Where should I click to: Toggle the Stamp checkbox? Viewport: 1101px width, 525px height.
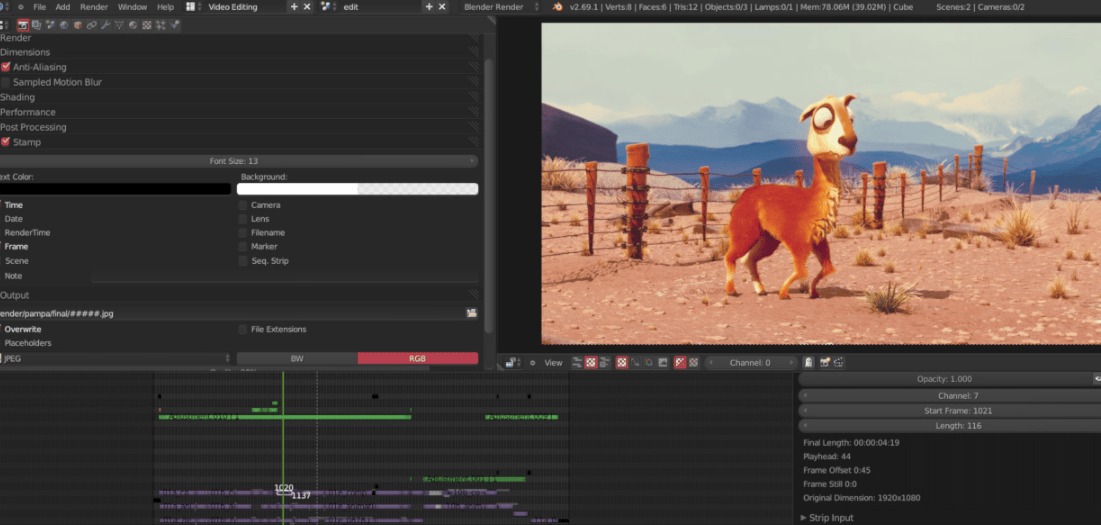pyautogui.click(x=6, y=142)
